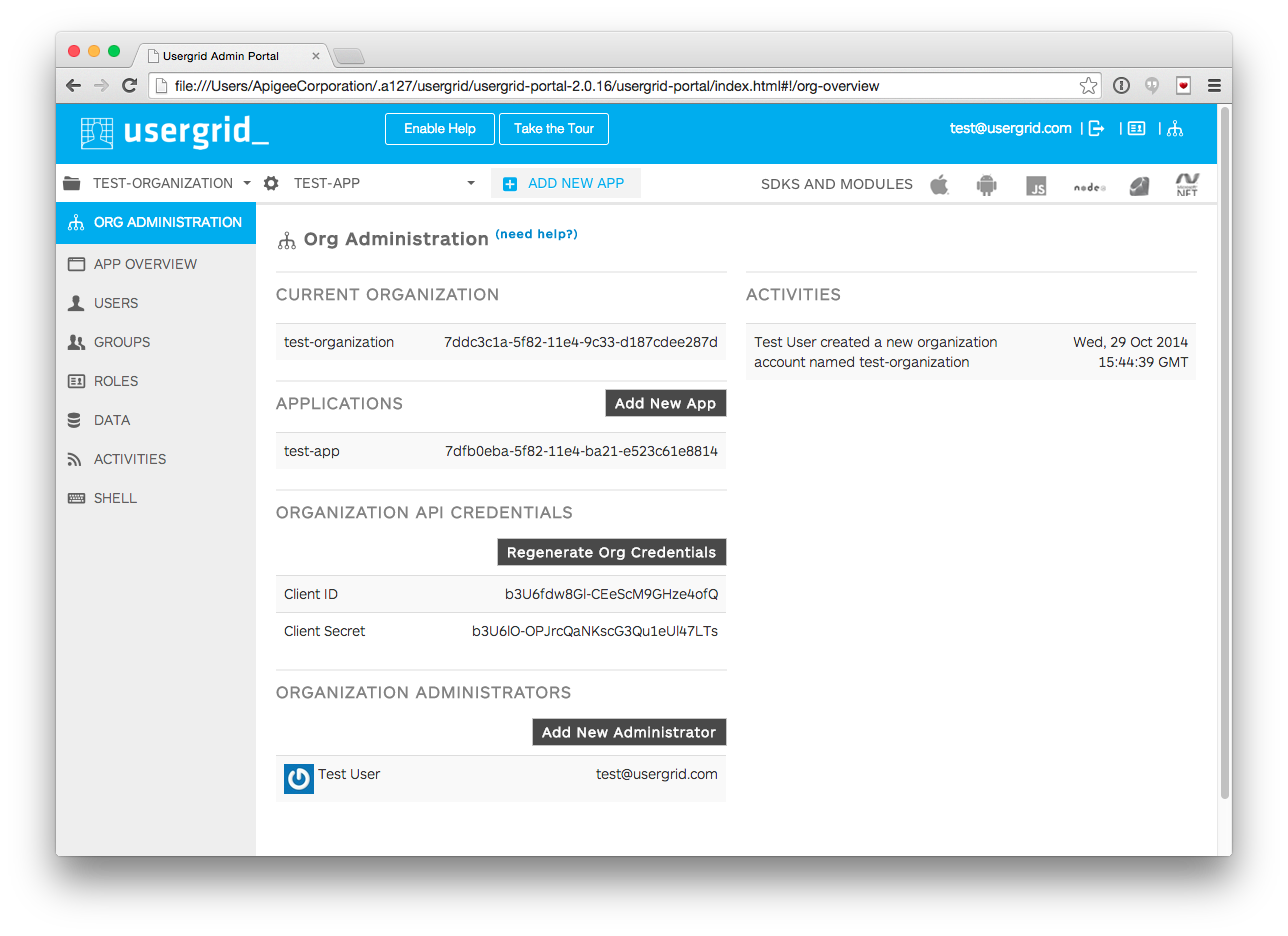Click the circled-i extension icon
Screen dimensions: 1288x936
(x=1121, y=86)
